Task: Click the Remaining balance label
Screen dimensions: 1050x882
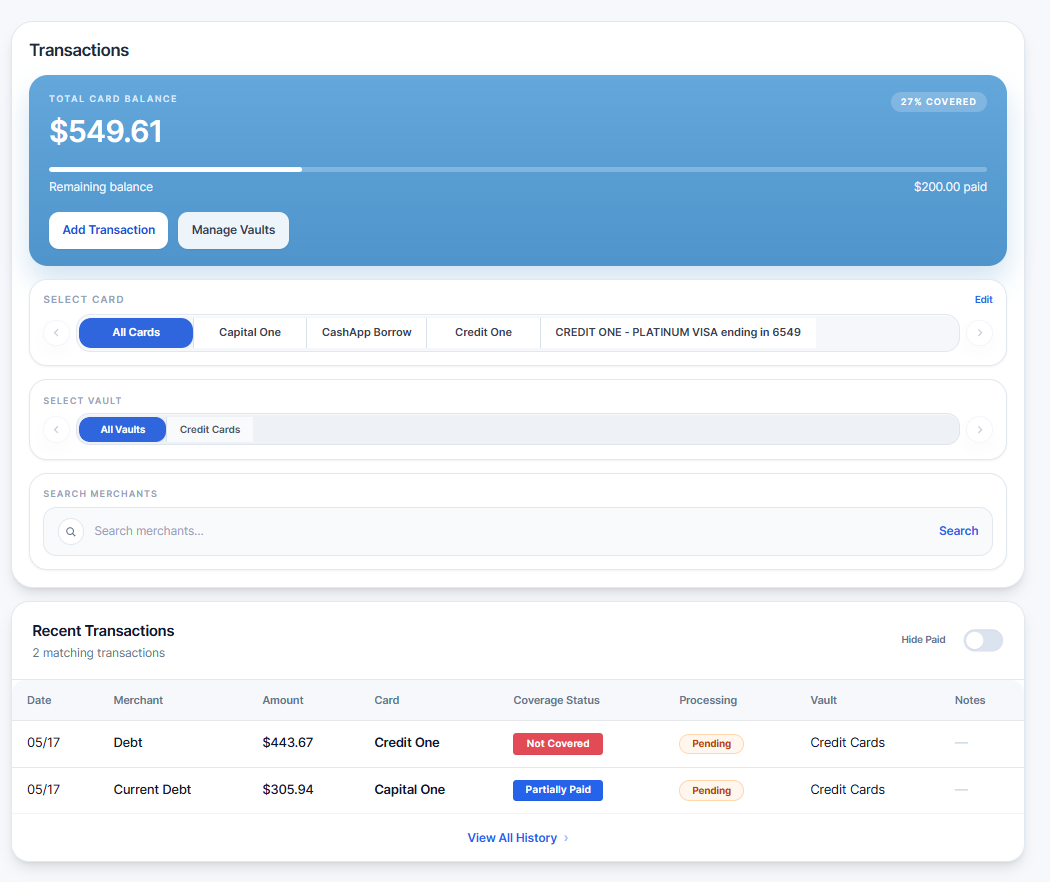Action: 100,187
